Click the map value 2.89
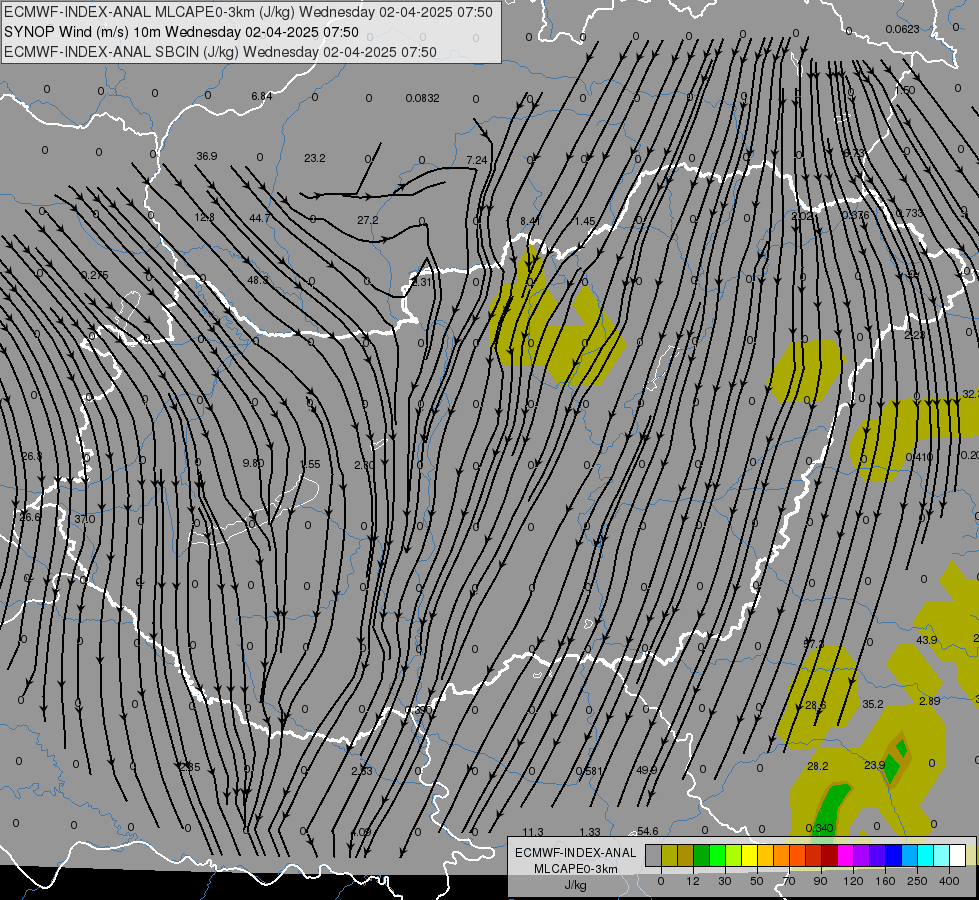 pos(930,701)
